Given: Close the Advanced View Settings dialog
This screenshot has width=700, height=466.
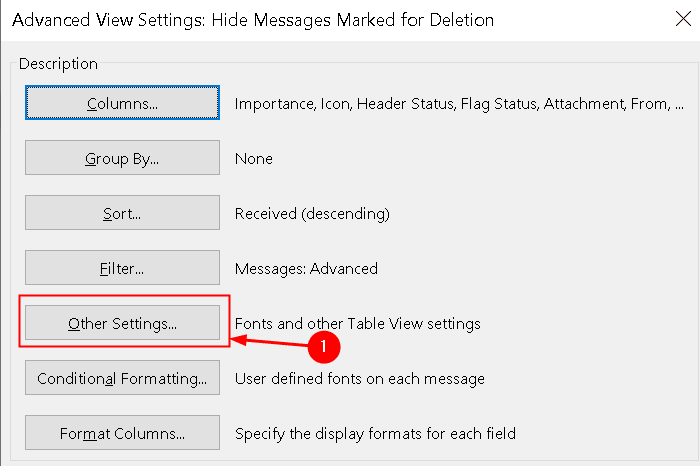Looking at the screenshot, I should (x=683, y=19).
